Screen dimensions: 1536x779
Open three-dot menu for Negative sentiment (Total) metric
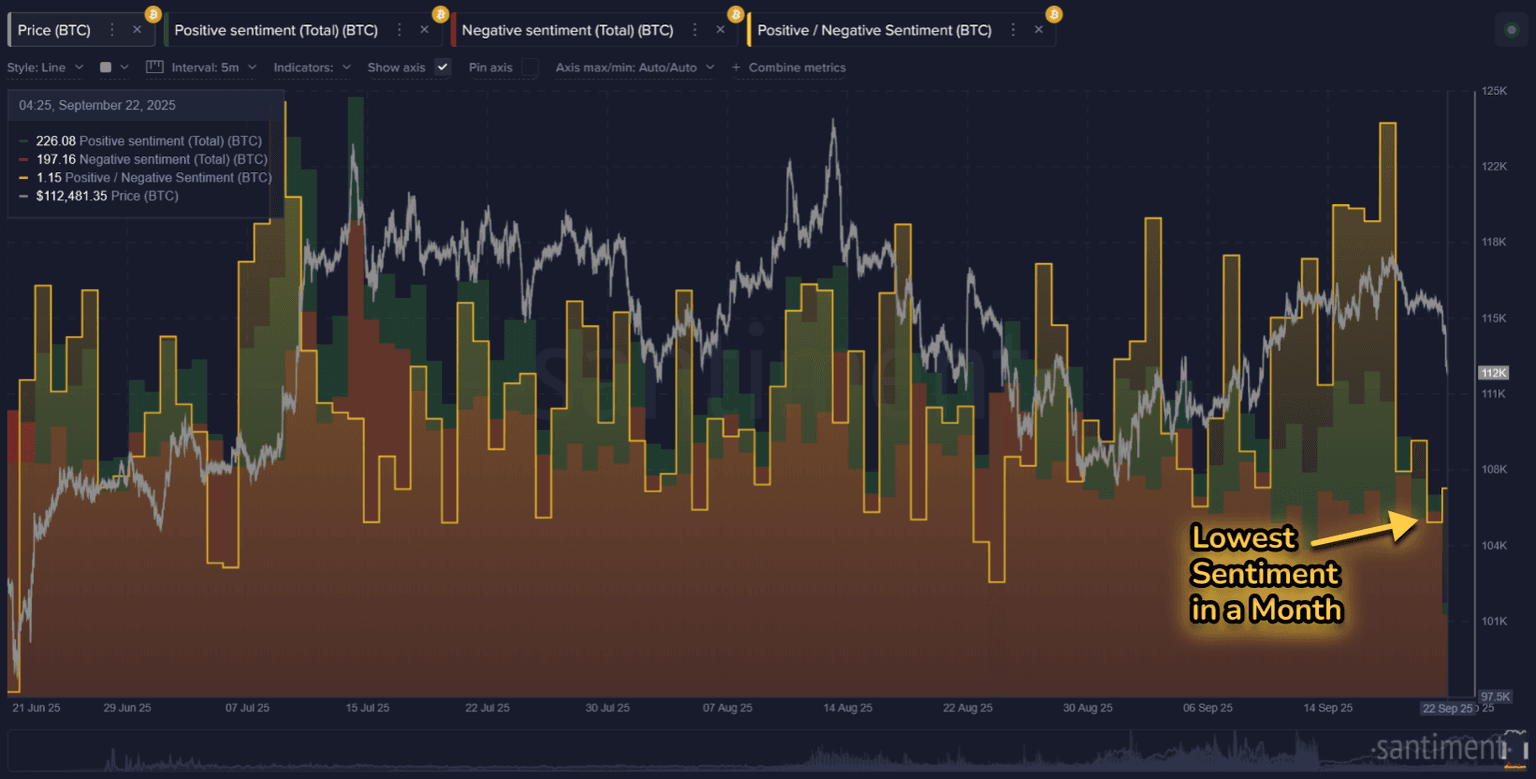[695, 30]
